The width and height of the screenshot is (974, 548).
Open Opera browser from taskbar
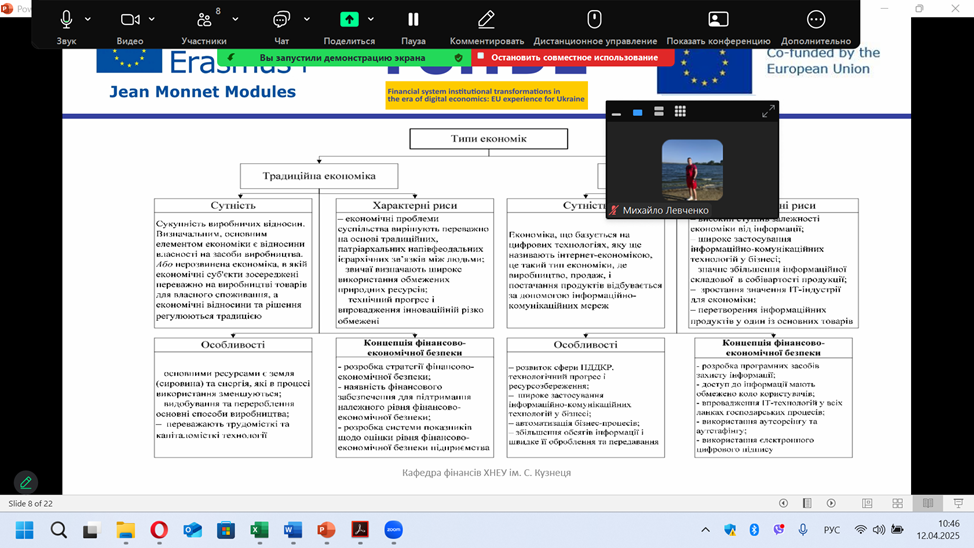coord(159,530)
